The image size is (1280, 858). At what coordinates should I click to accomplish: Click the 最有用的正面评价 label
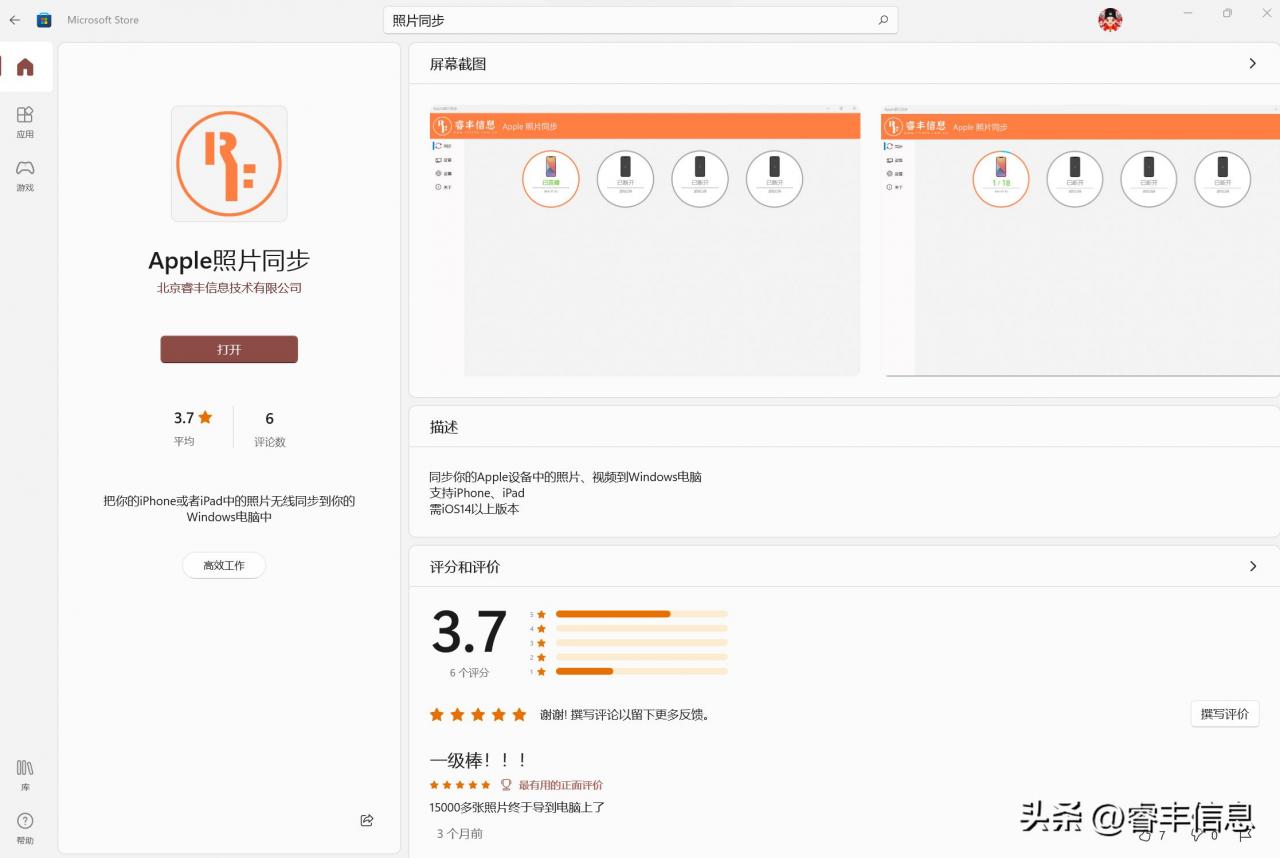(560, 785)
